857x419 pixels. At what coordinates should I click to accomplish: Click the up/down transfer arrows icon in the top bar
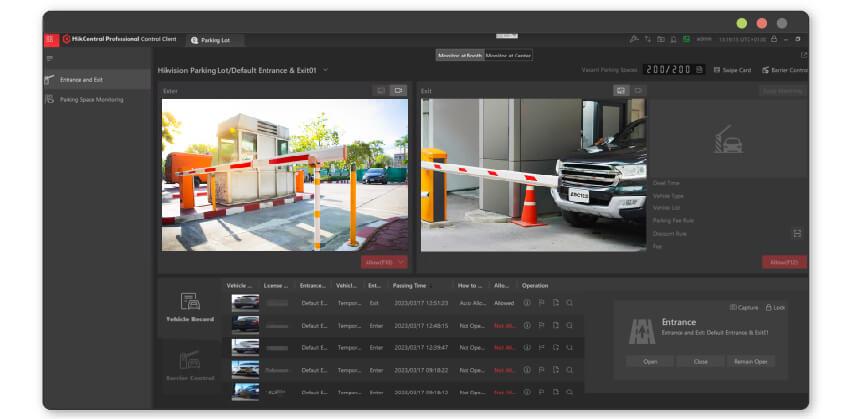pyautogui.click(x=648, y=39)
